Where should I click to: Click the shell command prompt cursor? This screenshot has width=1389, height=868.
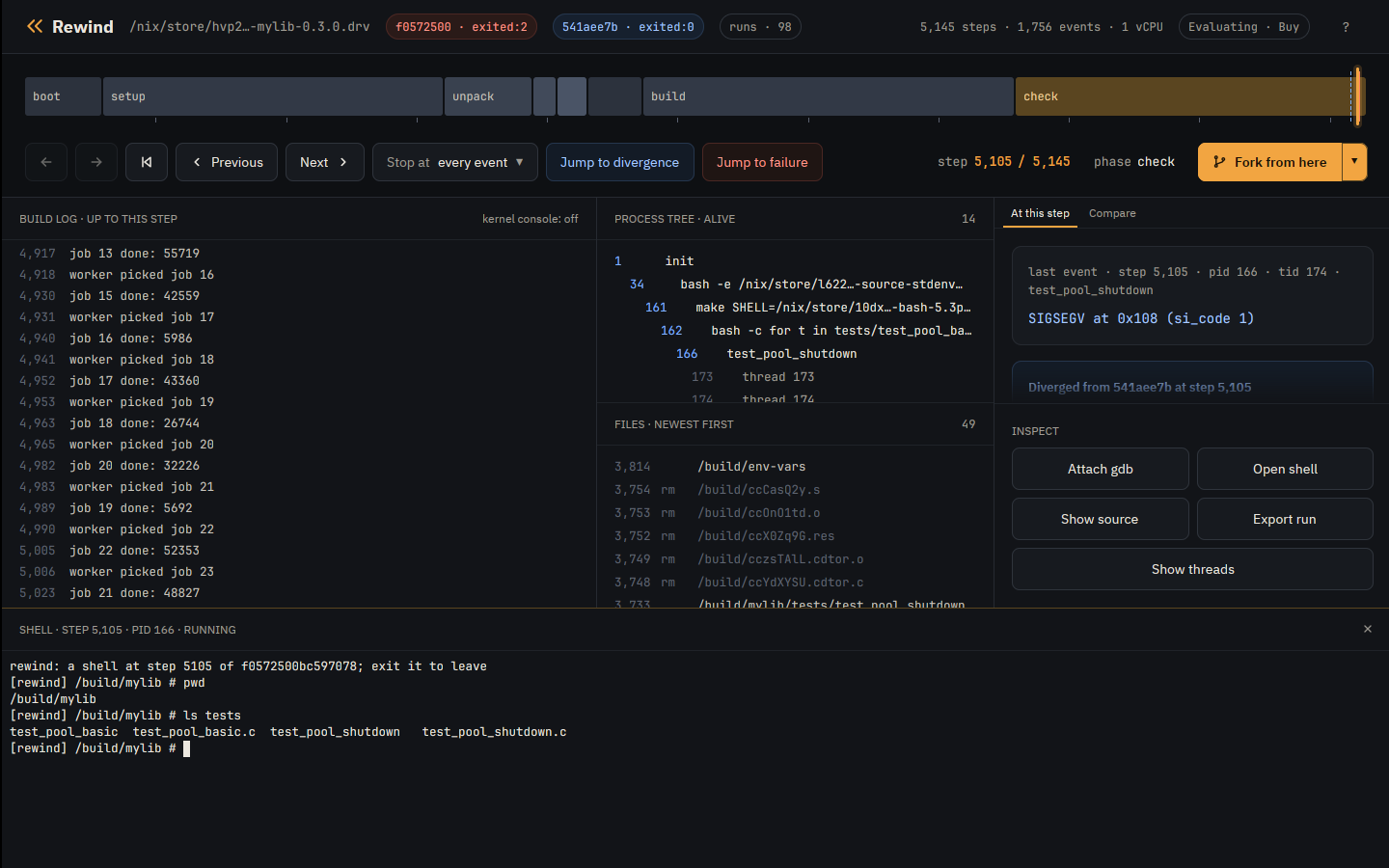tap(186, 748)
